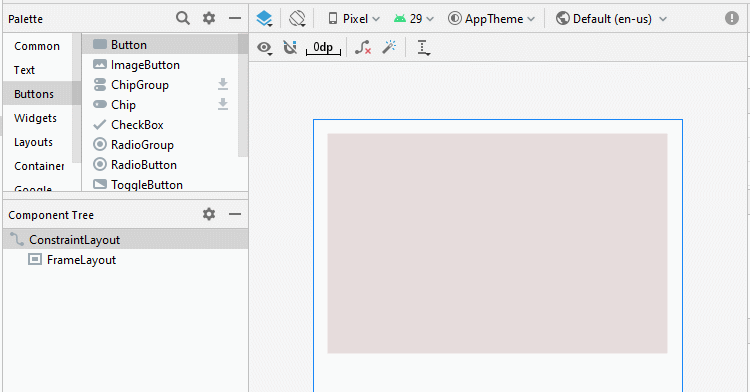Open the Guidelines tool icon
Viewport: 750px width, 392px height.
pyautogui.click(x=423, y=47)
